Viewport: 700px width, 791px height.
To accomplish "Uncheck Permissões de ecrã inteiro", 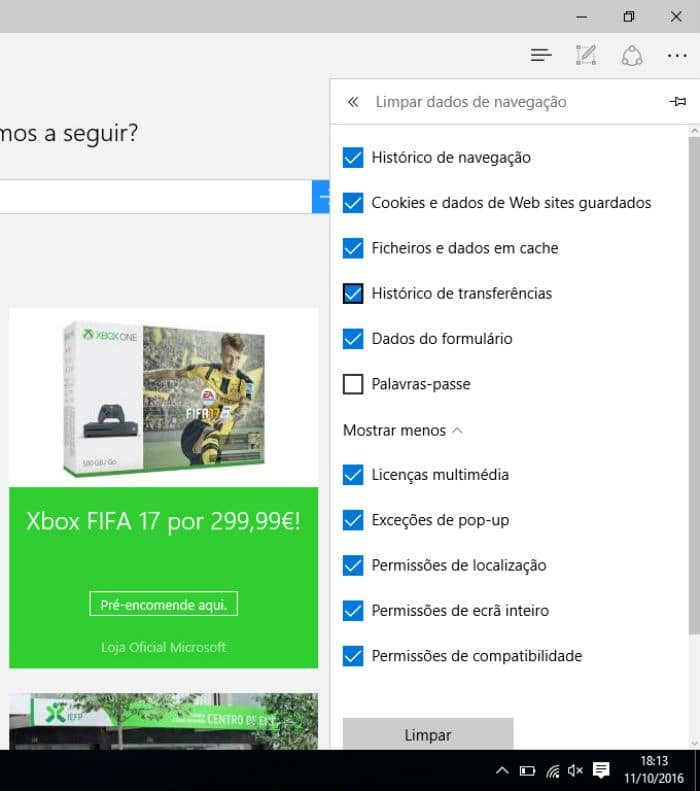I will (353, 611).
